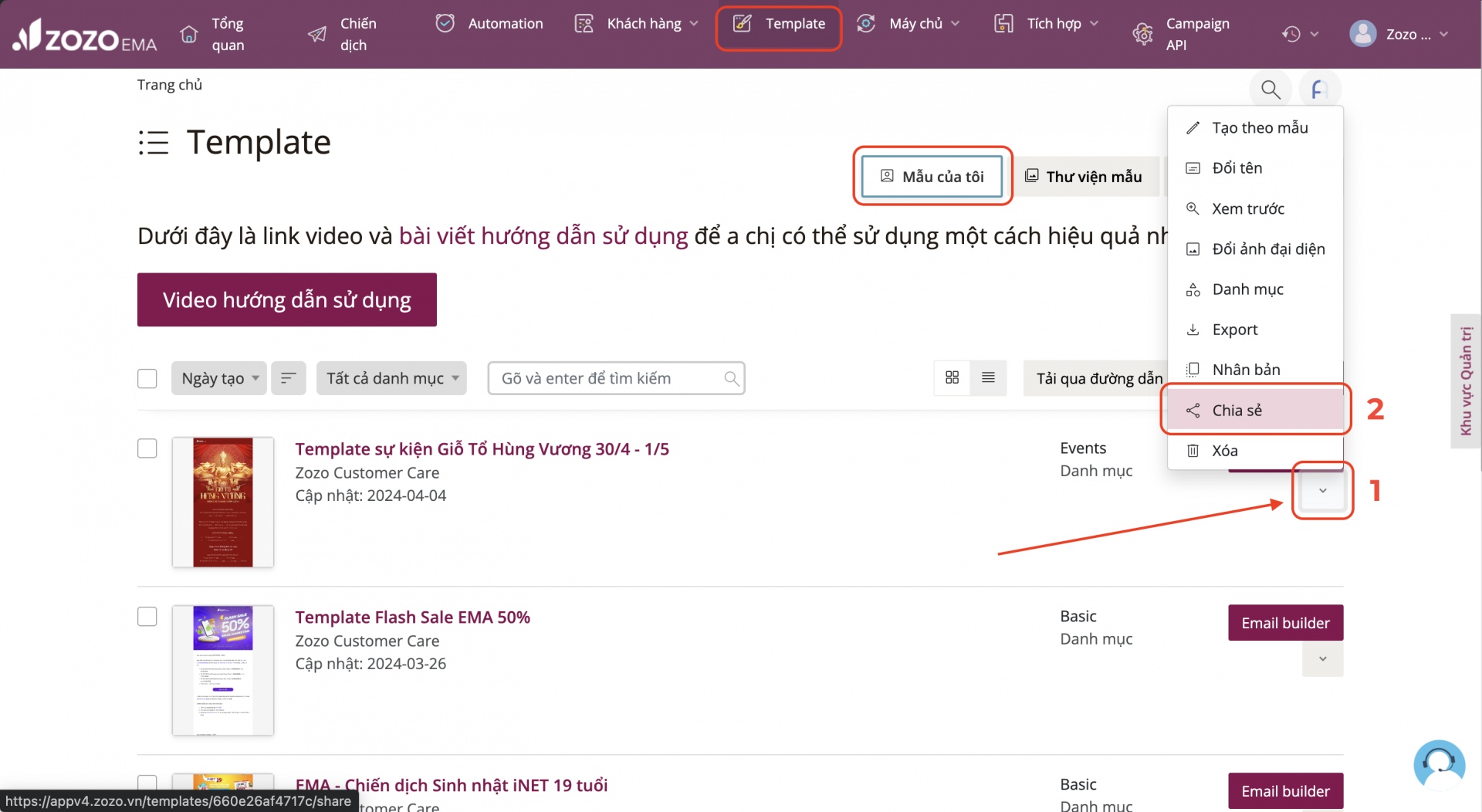The height and width of the screenshot is (812, 1482).
Task: Click the Máy chủ server icon
Action: coord(866,23)
